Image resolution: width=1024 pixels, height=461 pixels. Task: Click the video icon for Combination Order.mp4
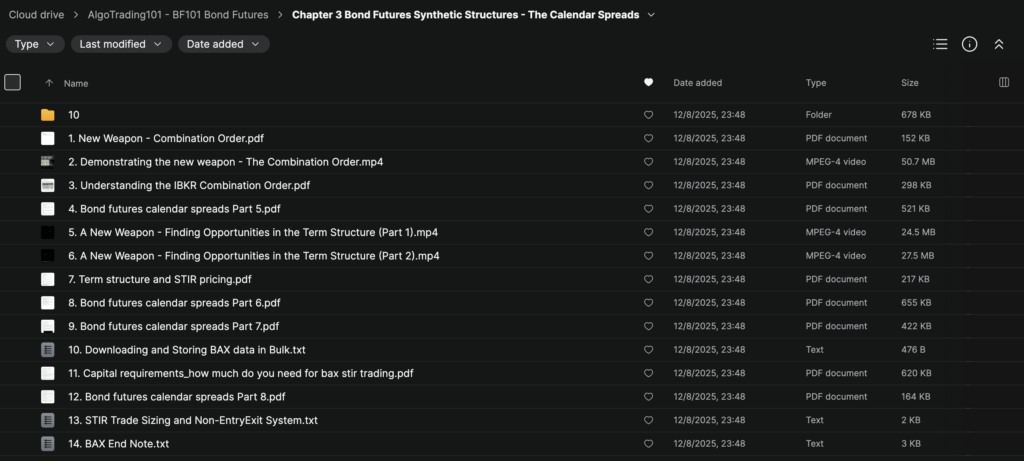pos(47,162)
